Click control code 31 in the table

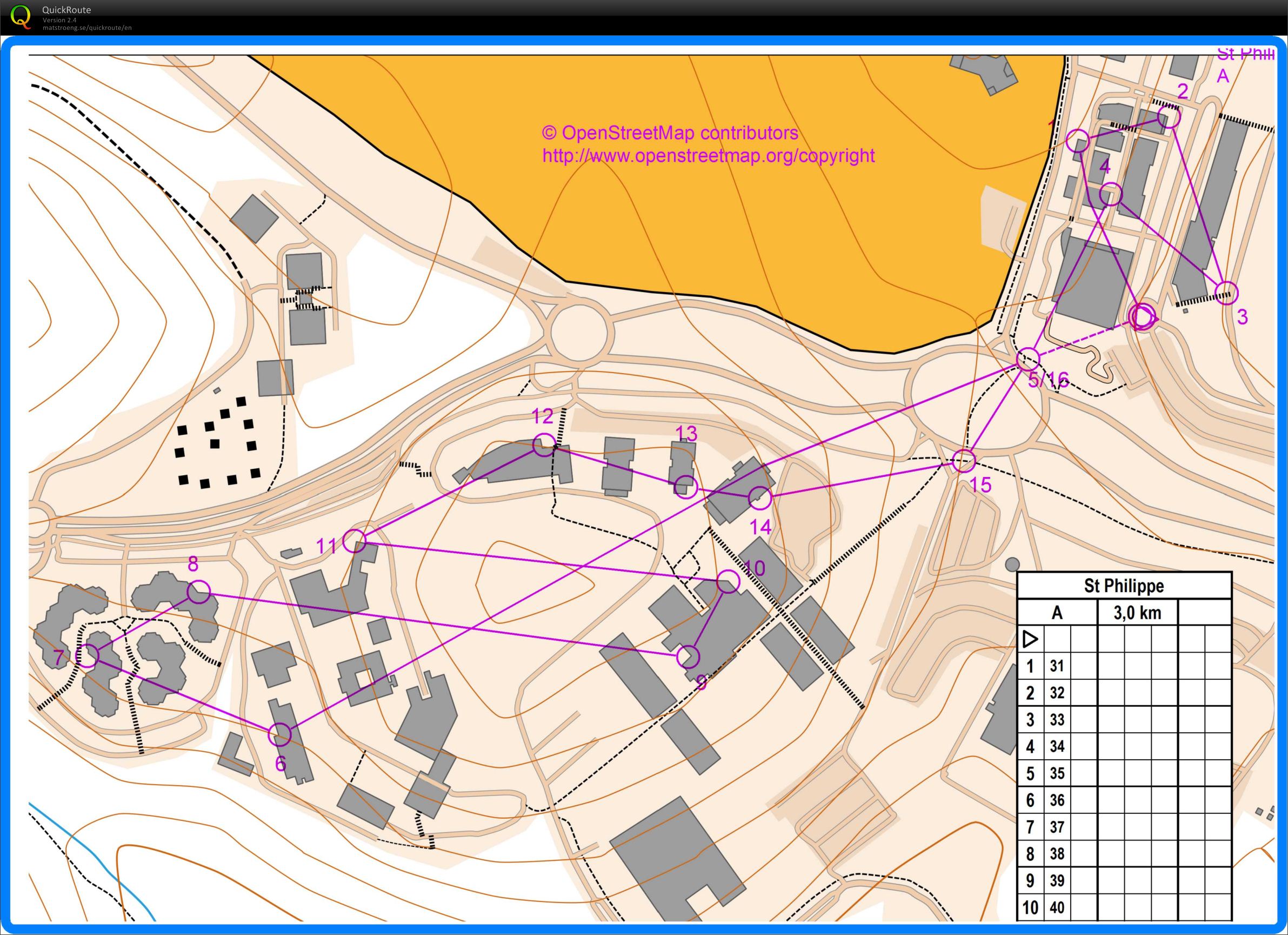coord(1057,666)
